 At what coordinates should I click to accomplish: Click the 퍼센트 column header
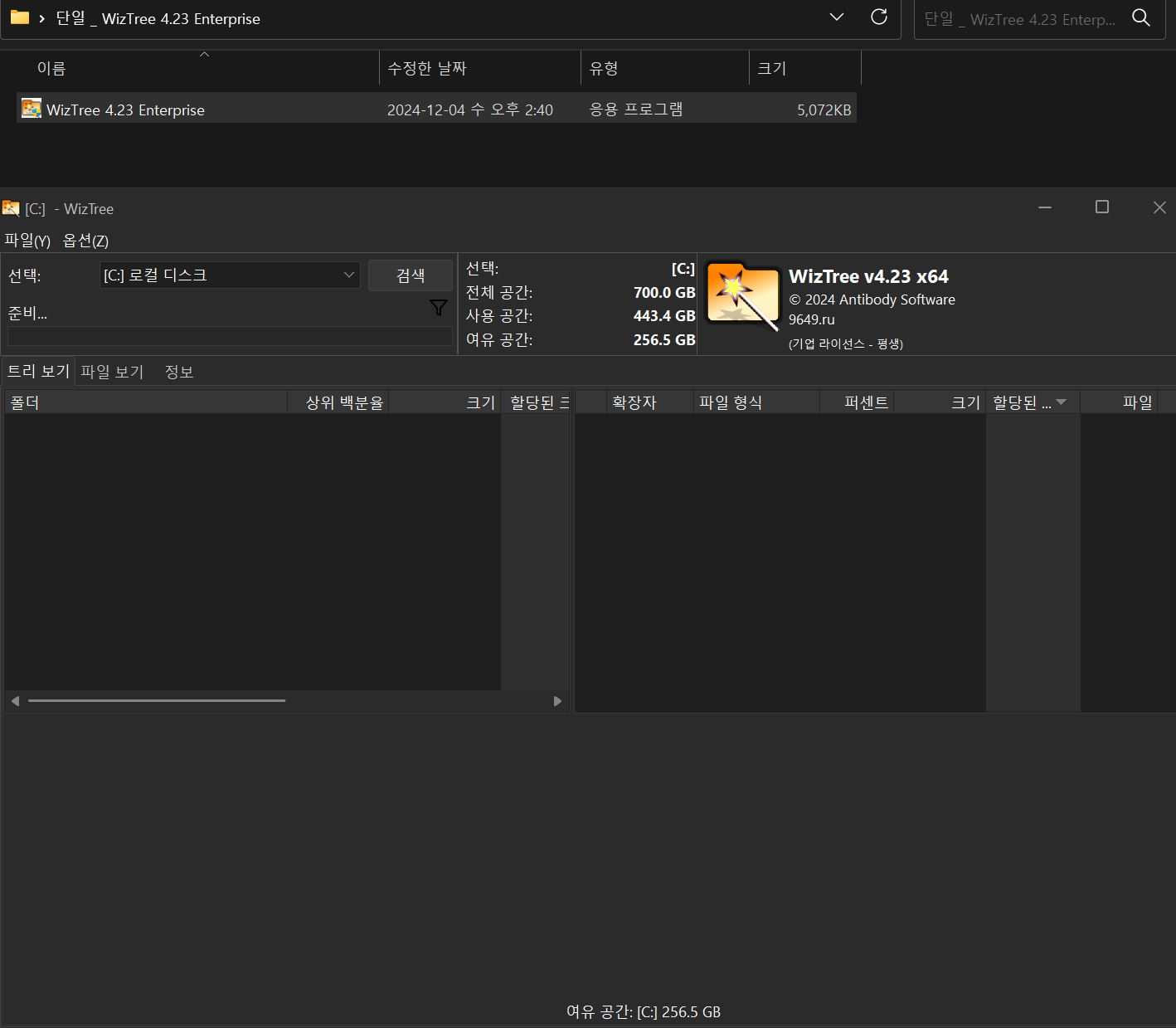click(x=857, y=402)
